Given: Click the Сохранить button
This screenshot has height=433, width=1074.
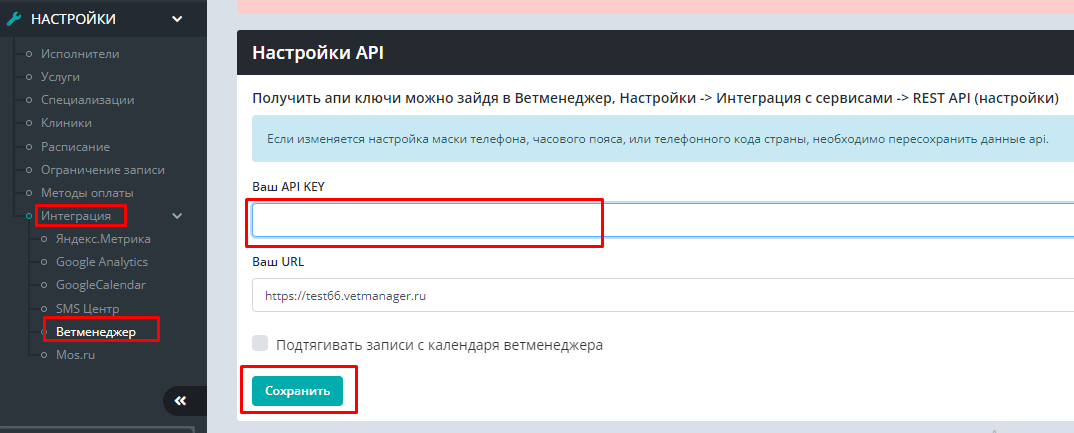Looking at the screenshot, I should 297,391.
